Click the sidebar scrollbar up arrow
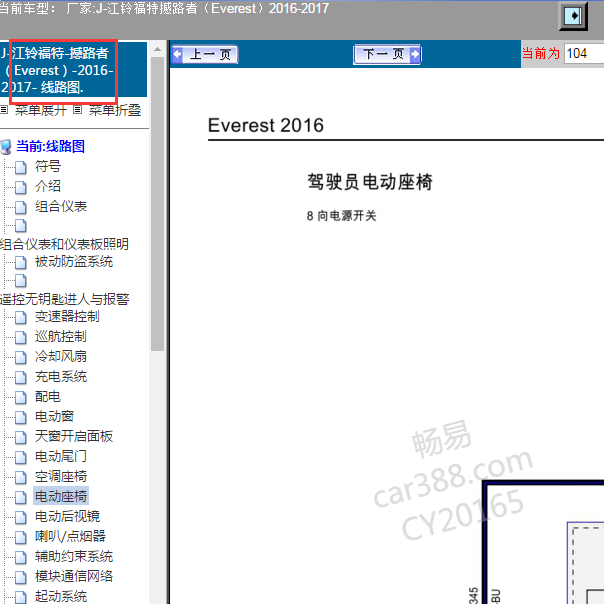 (158, 49)
